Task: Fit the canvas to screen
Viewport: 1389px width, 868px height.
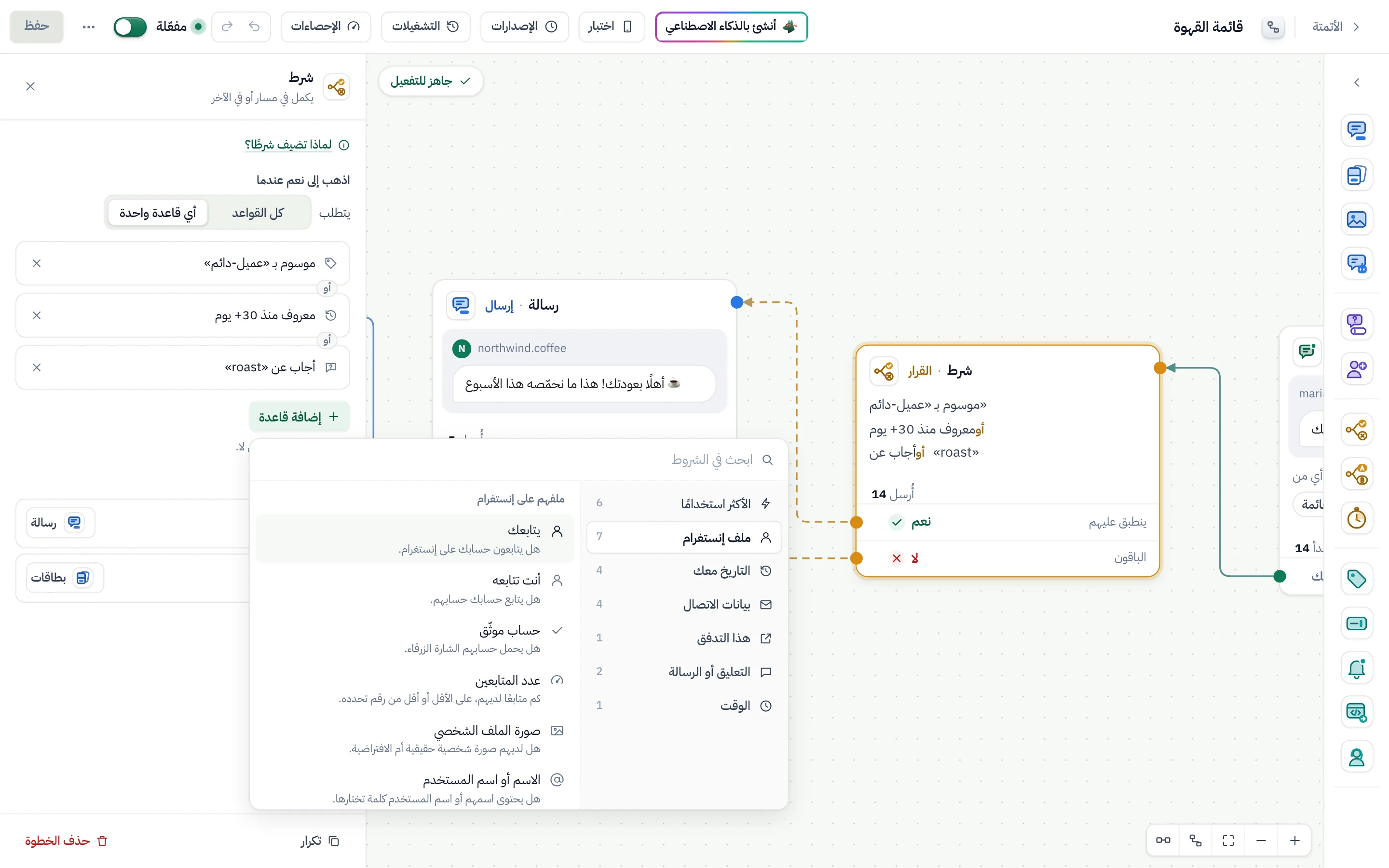Action: click(x=1228, y=841)
